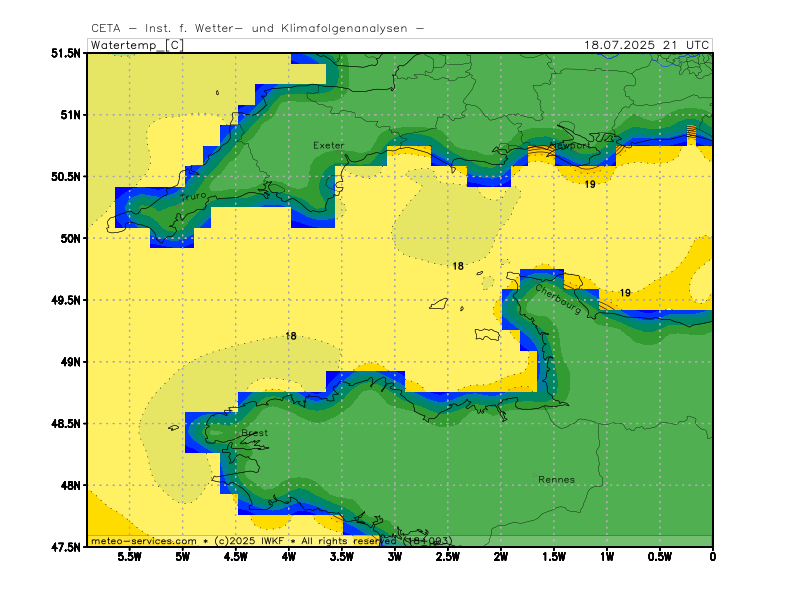Image resolution: width=800 pixels, height=600 pixels.
Task: Click the Newport label on the map
Action: click(x=569, y=146)
